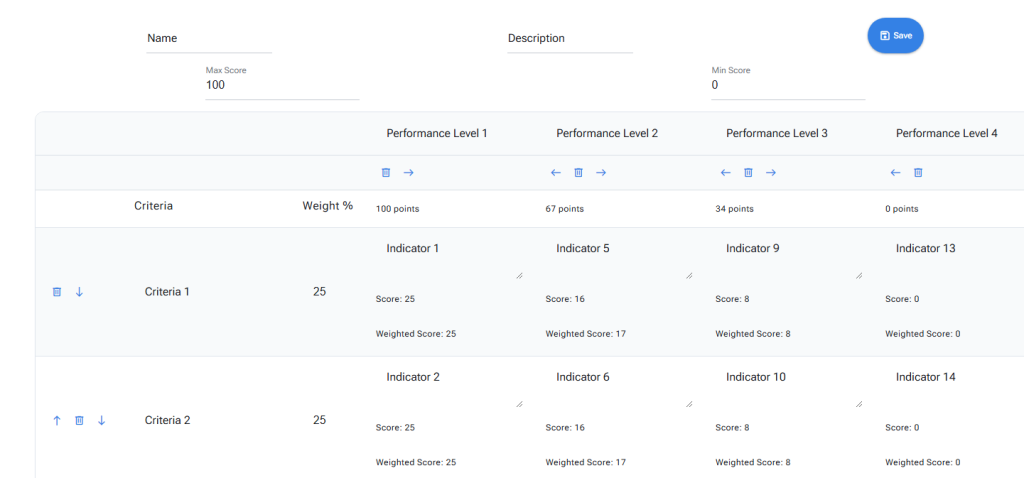The width and height of the screenshot is (1024, 478).
Task: Delete the Criteria 2 row
Action: [x=79, y=421]
